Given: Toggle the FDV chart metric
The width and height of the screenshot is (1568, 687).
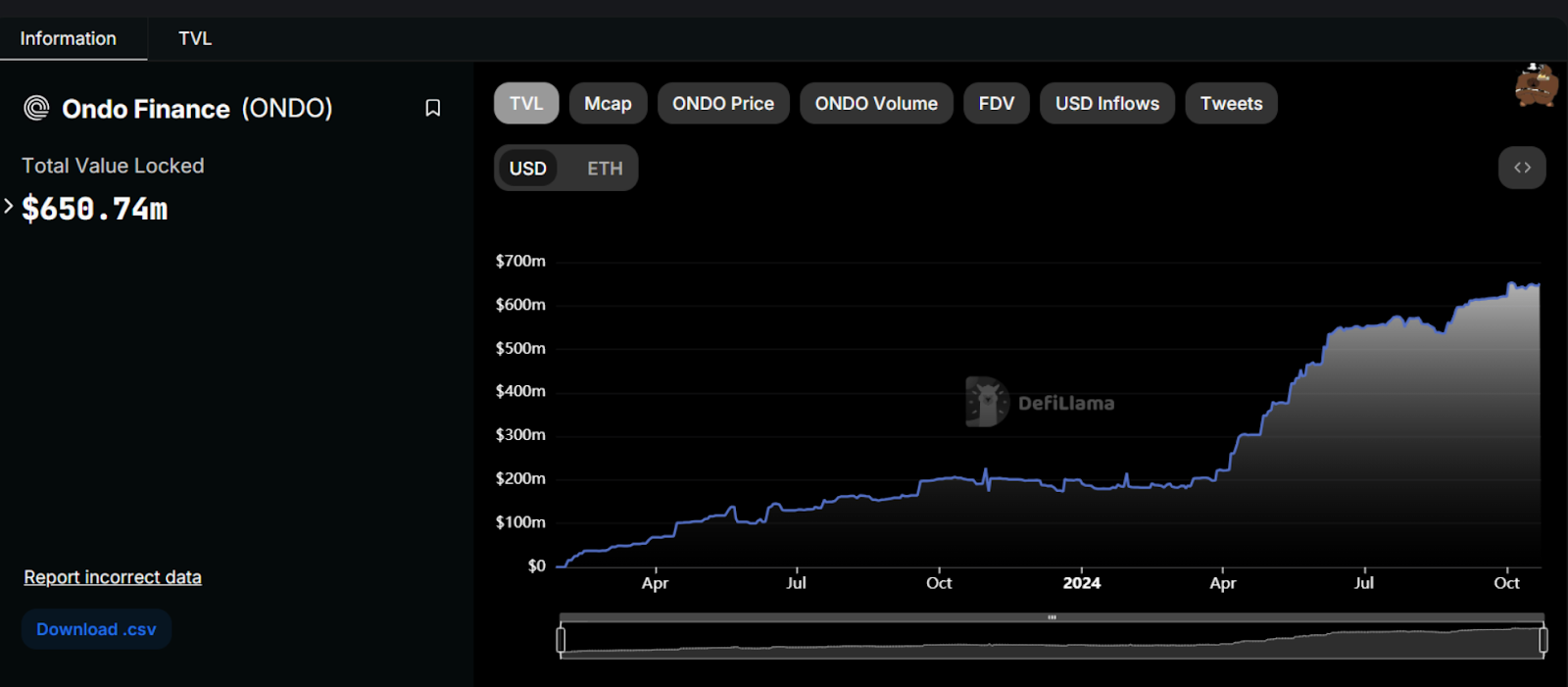Looking at the screenshot, I should [x=997, y=103].
